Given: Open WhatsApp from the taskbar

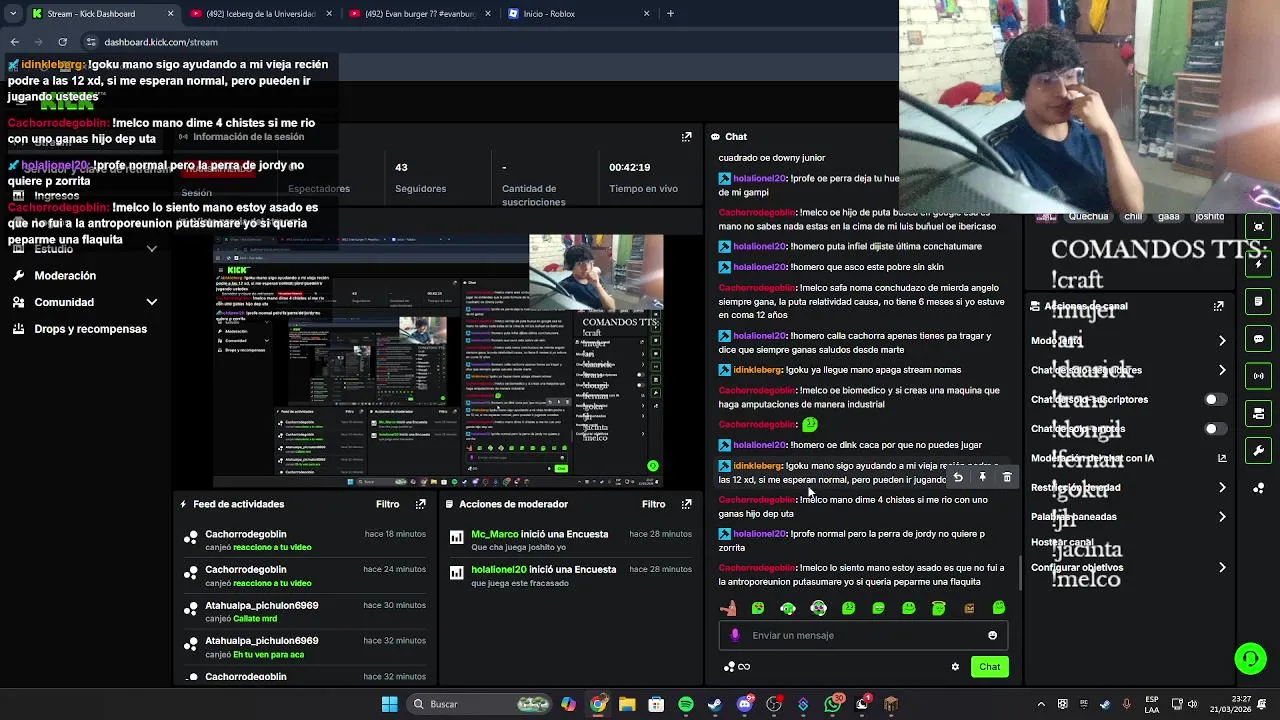Looking at the screenshot, I should [832, 704].
